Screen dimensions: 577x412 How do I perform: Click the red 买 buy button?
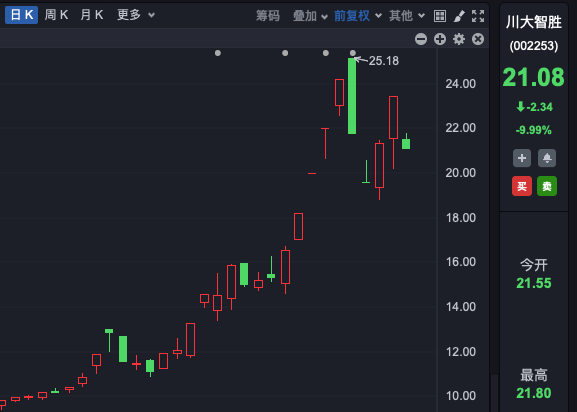pos(522,186)
